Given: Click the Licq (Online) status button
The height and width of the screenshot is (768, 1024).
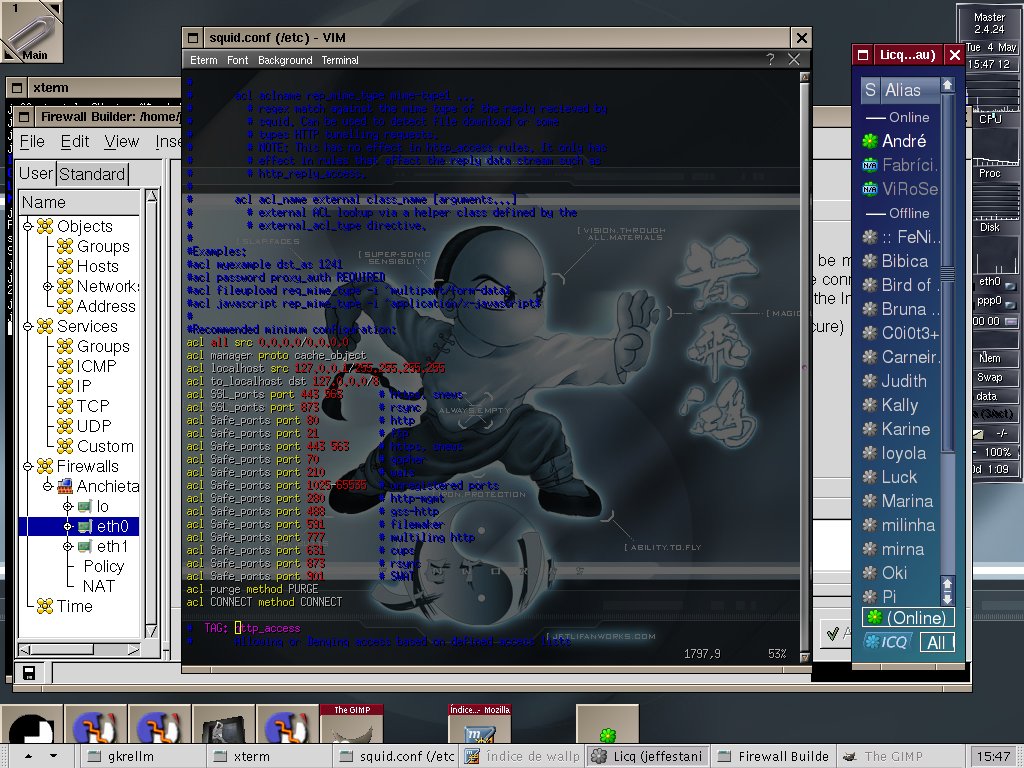Looking at the screenshot, I should coord(908,617).
